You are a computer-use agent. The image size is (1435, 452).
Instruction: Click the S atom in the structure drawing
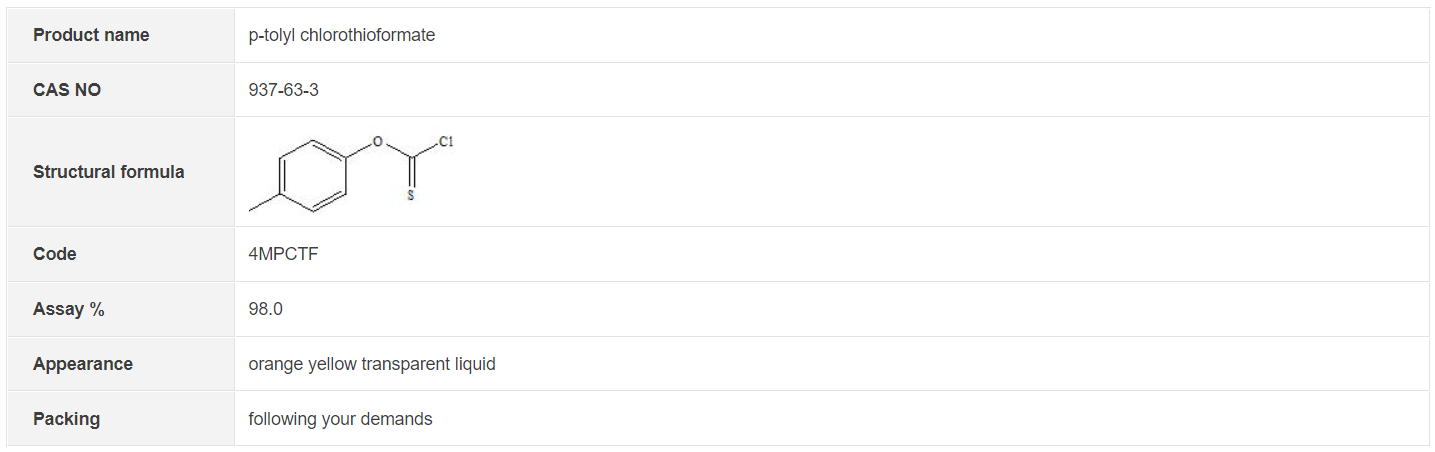pos(411,195)
